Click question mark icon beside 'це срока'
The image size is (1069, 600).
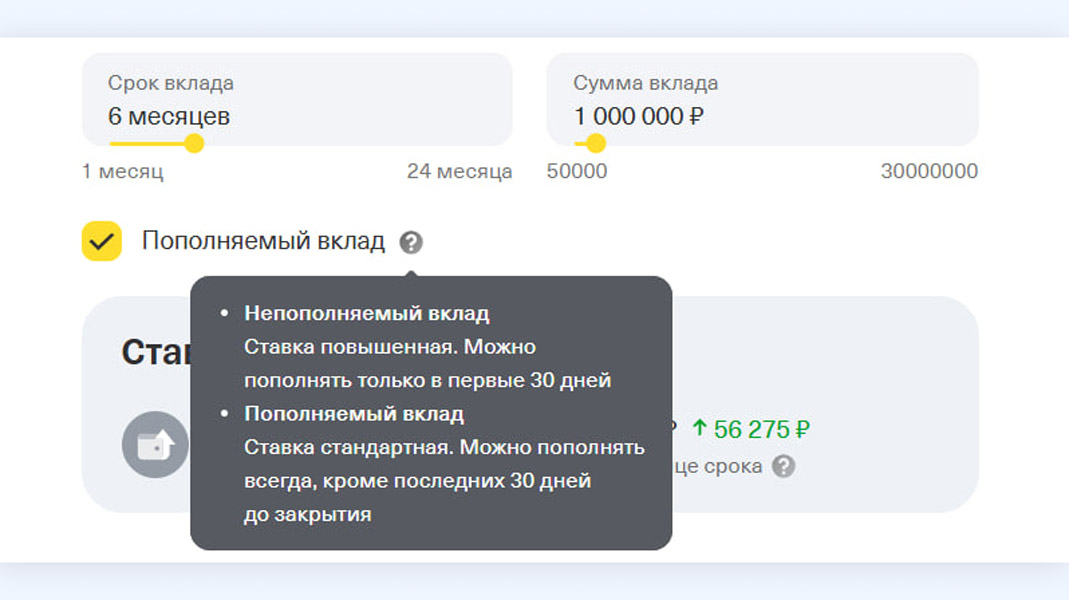point(784,466)
